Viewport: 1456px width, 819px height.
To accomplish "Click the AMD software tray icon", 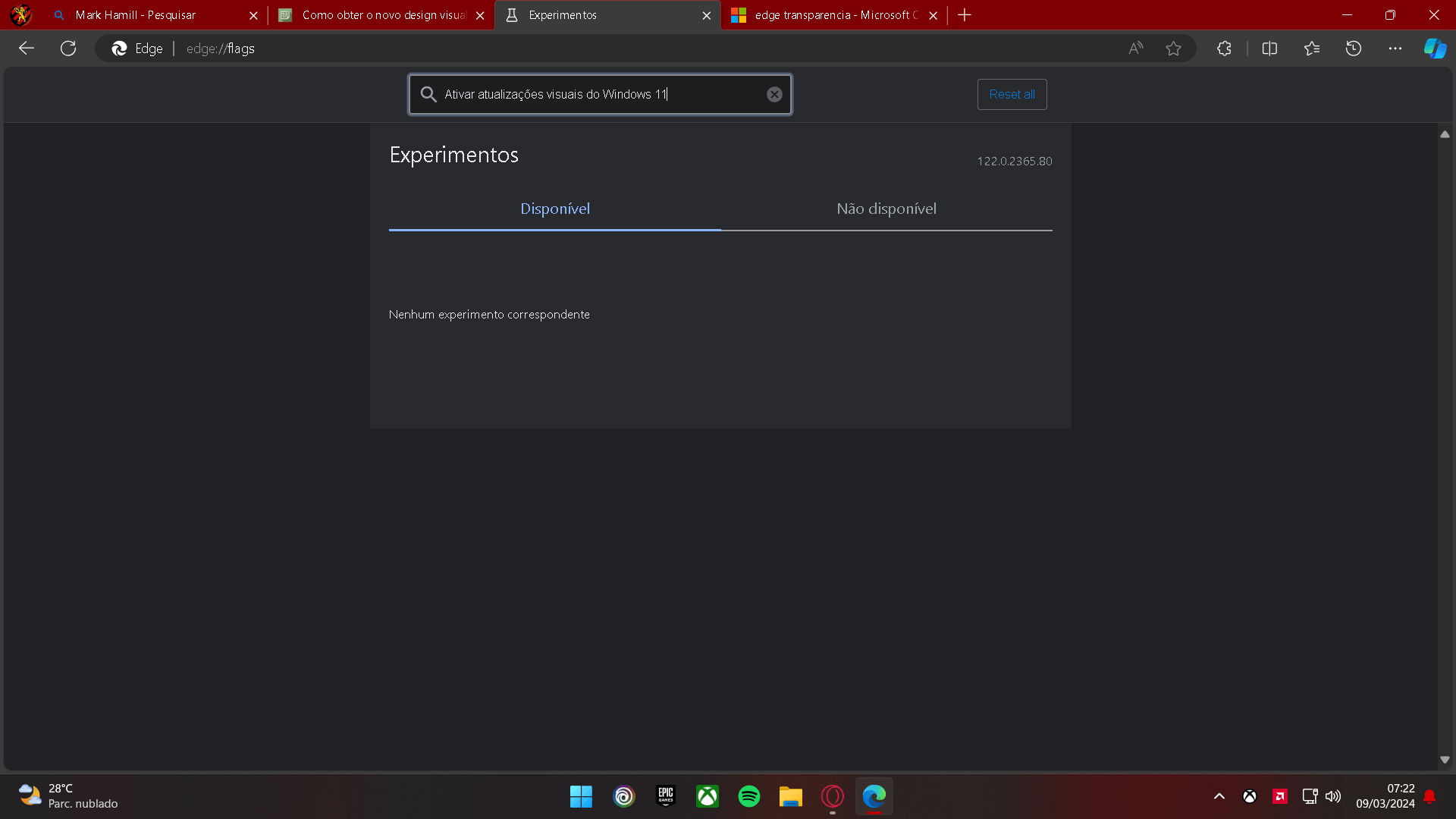I will (x=1280, y=796).
